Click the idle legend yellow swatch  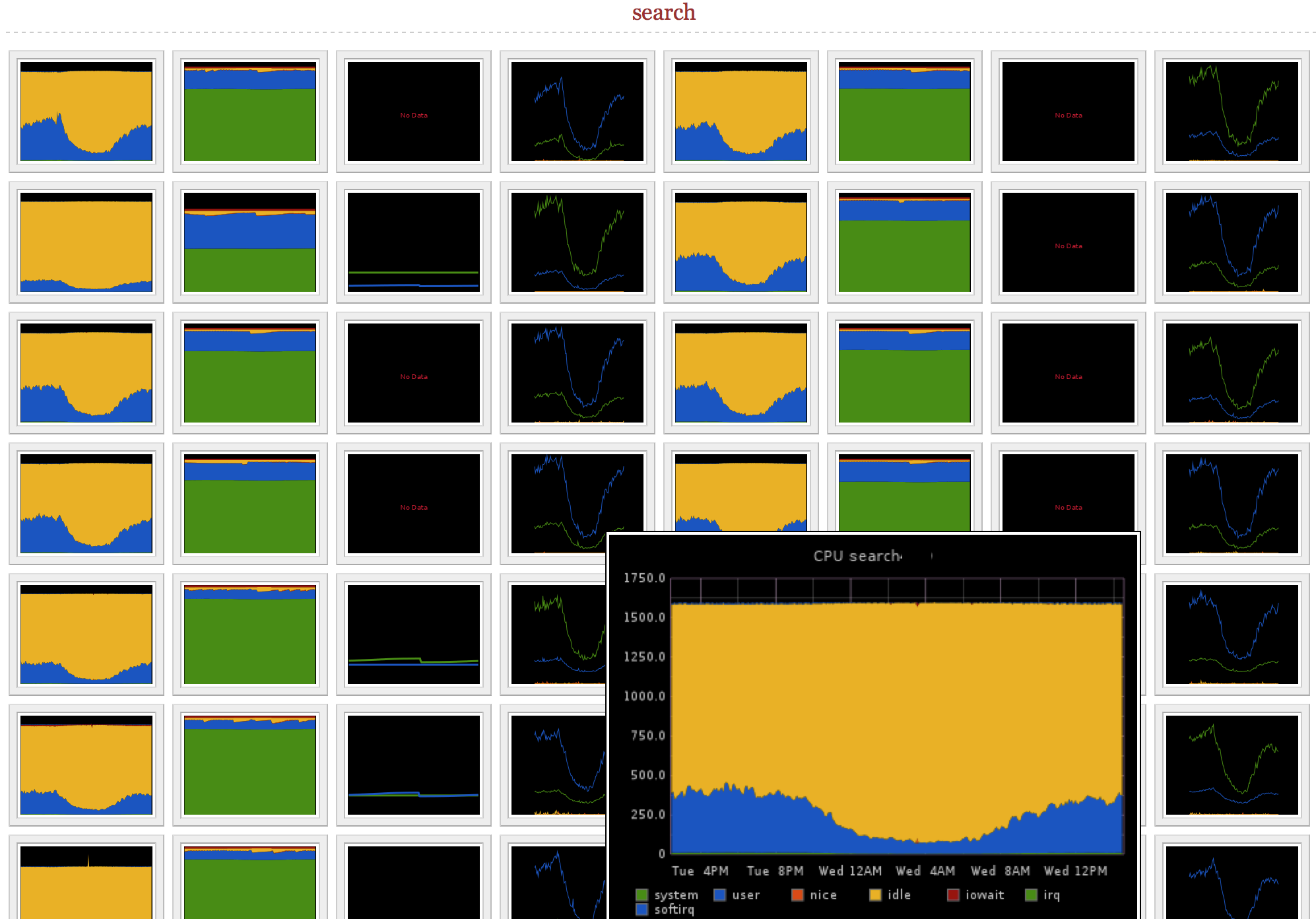[875, 895]
